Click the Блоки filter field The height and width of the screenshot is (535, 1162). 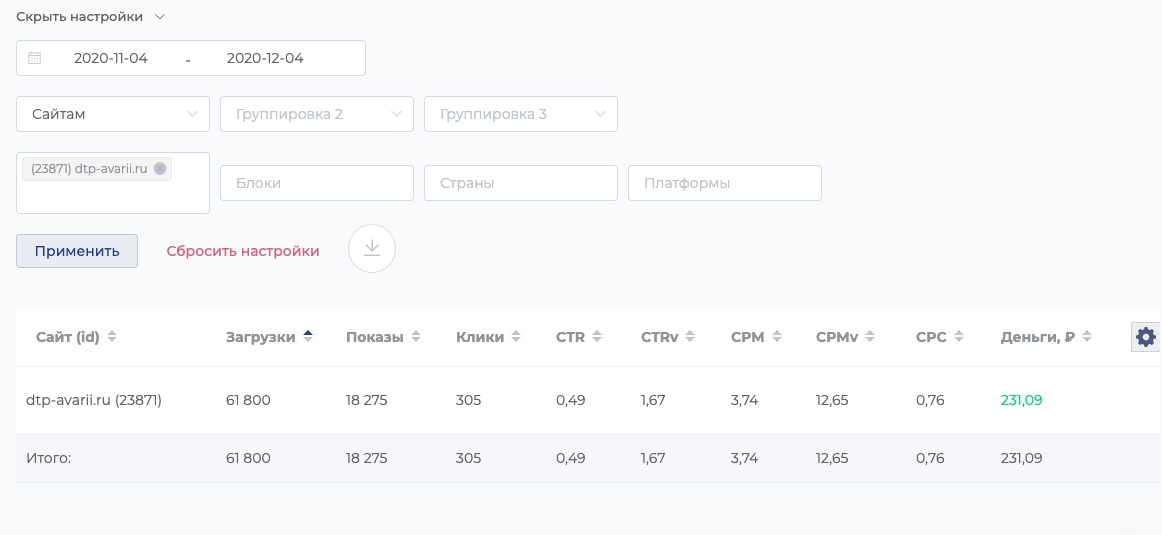click(317, 183)
